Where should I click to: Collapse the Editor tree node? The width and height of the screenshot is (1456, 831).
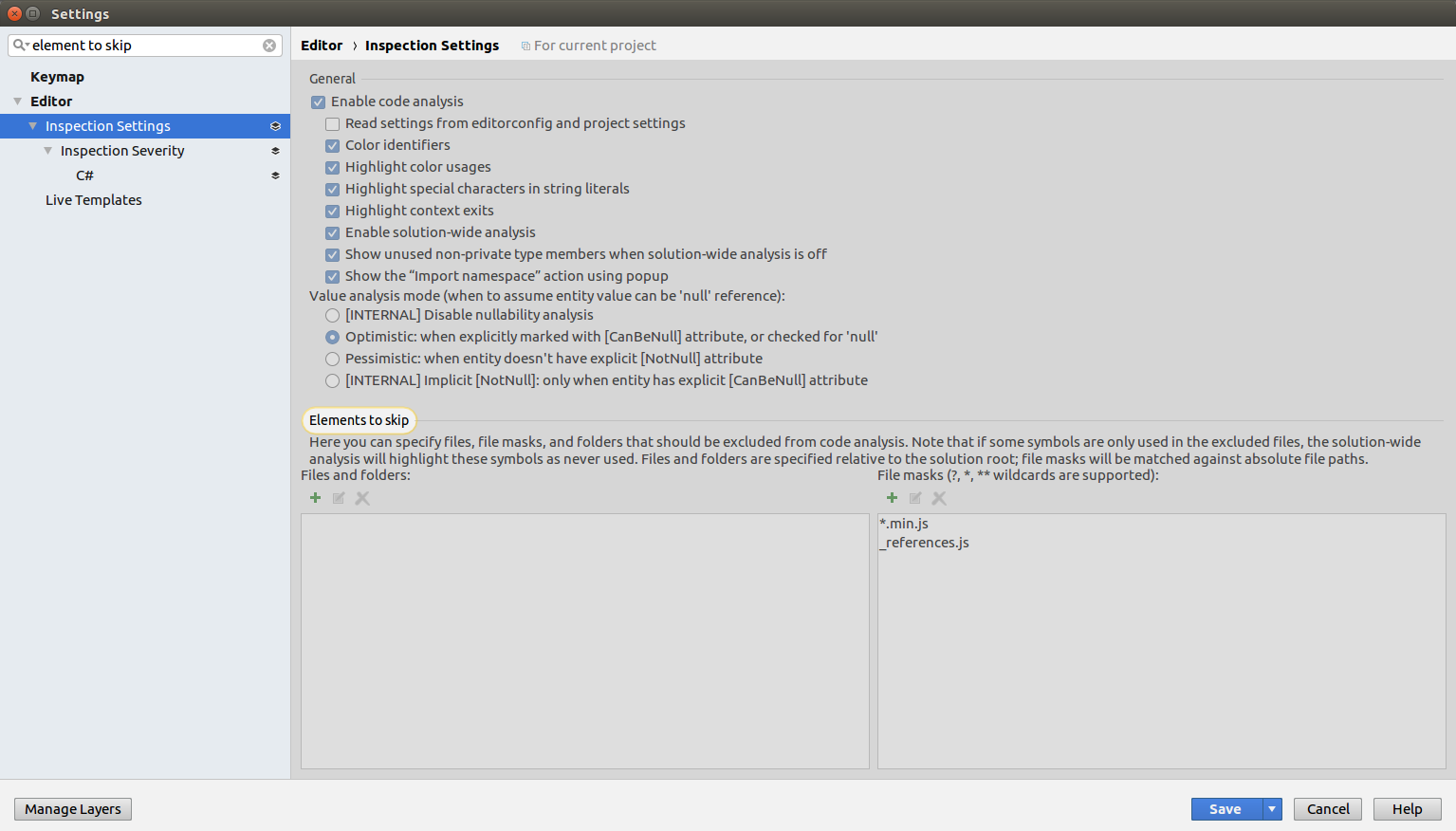click(x=17, y=101)
